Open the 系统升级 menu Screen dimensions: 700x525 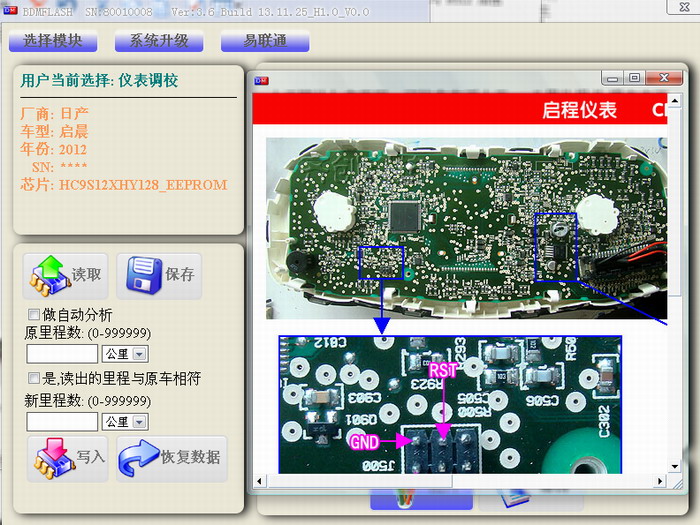[x=158, y=42]
